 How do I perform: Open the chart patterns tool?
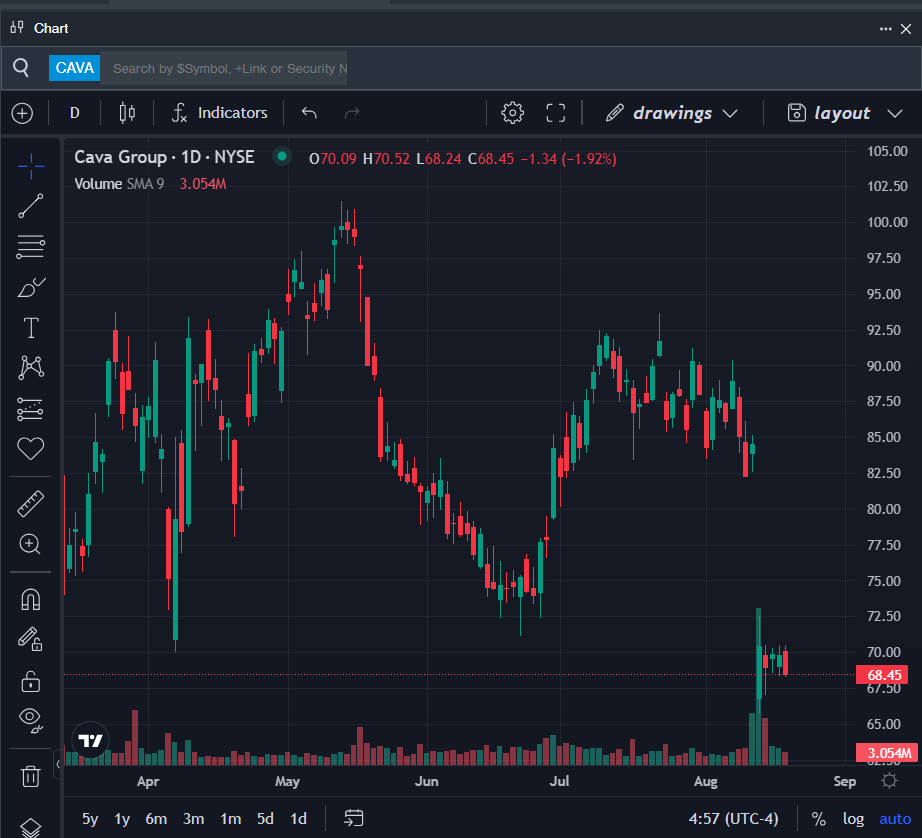pyautogui.click(x=31, y=368)
